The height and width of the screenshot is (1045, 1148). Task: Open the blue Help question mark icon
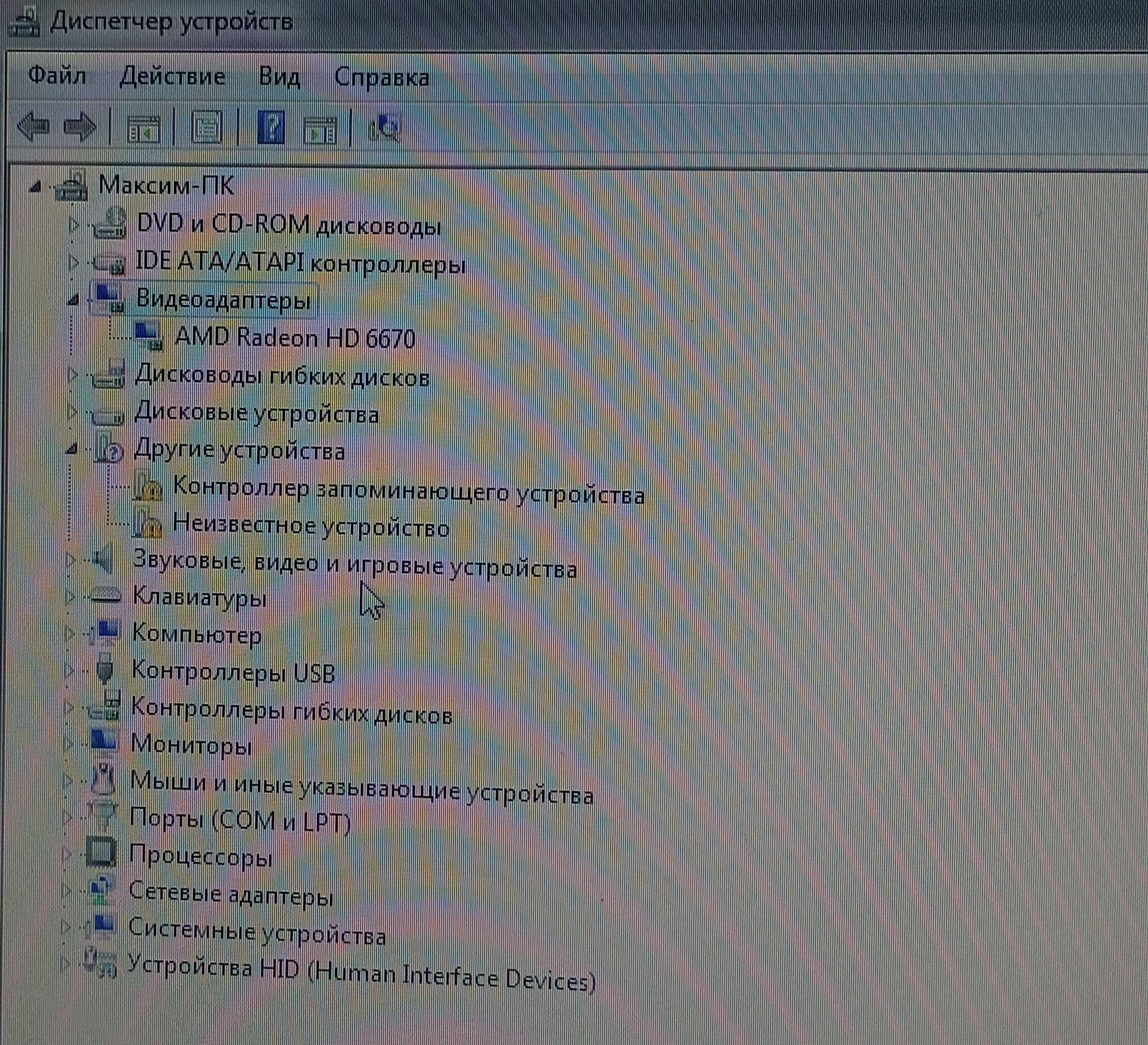[x=272, y=127]
